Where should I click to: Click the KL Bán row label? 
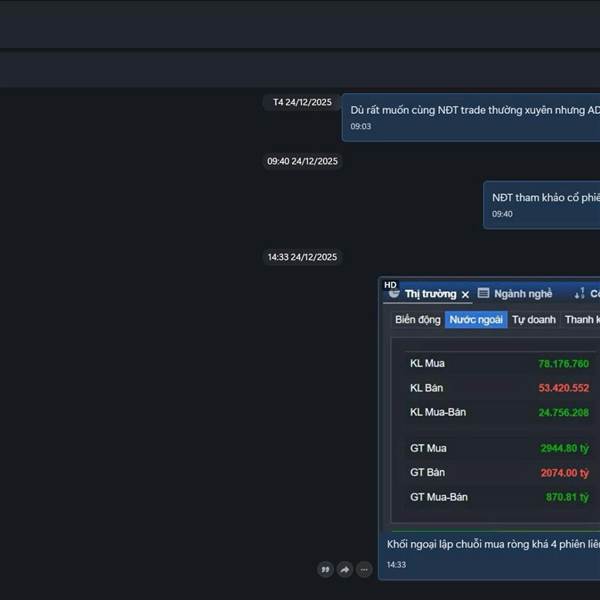pyautogui.click(x=426, y=388)
